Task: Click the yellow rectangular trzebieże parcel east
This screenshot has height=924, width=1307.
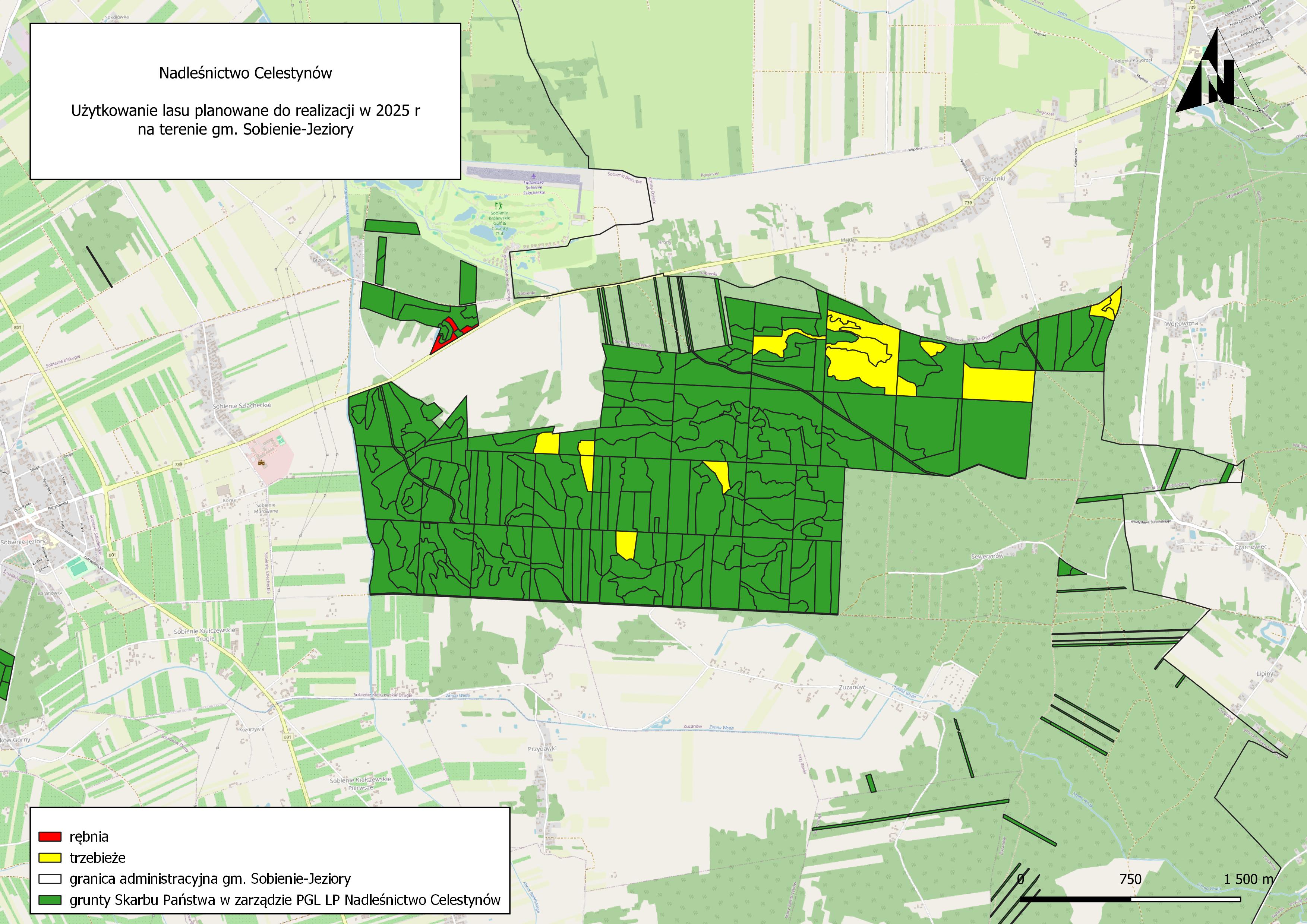Action: 998,385
